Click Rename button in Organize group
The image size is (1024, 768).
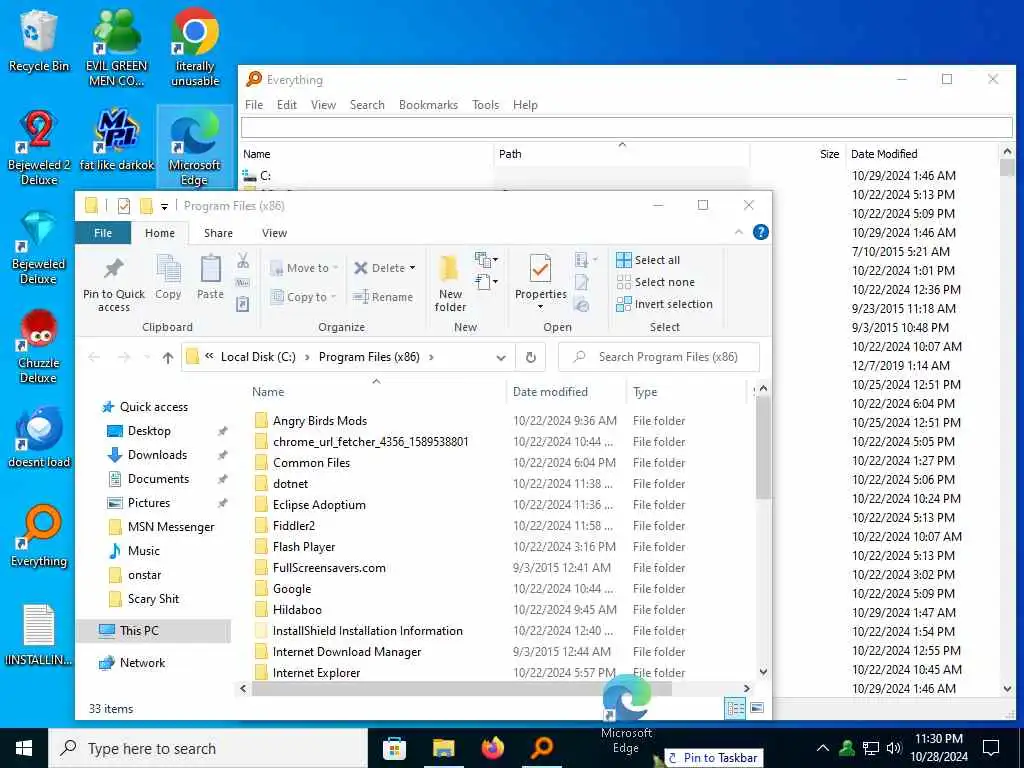pyautogui.click(x=383, y=297)
